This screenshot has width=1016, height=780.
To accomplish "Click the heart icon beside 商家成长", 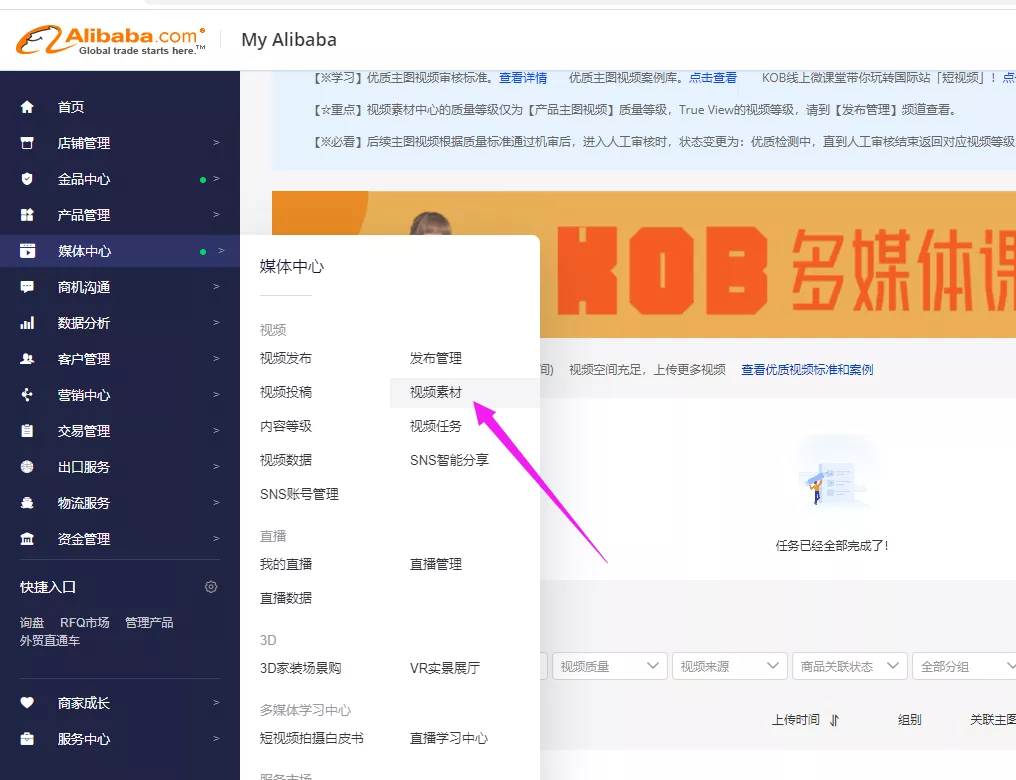I will tap(27, 702).
